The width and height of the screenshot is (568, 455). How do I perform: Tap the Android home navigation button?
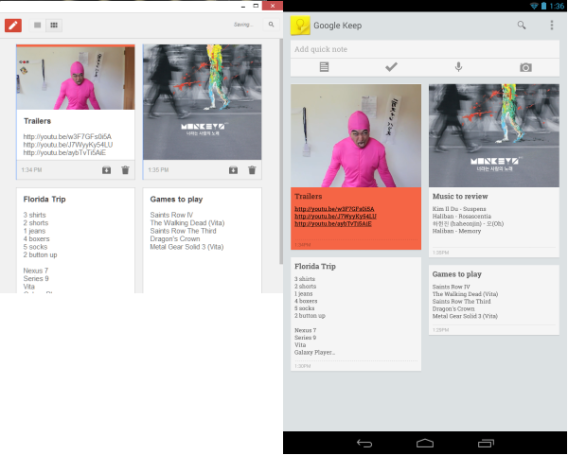click(425, 443)
